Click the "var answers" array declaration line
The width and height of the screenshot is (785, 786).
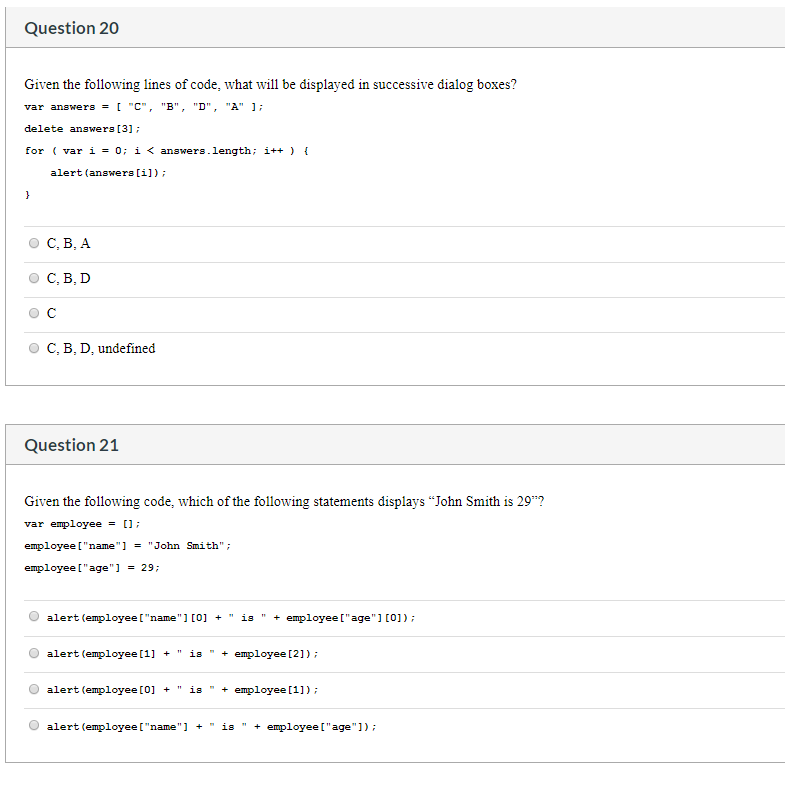tap(143, 107)
